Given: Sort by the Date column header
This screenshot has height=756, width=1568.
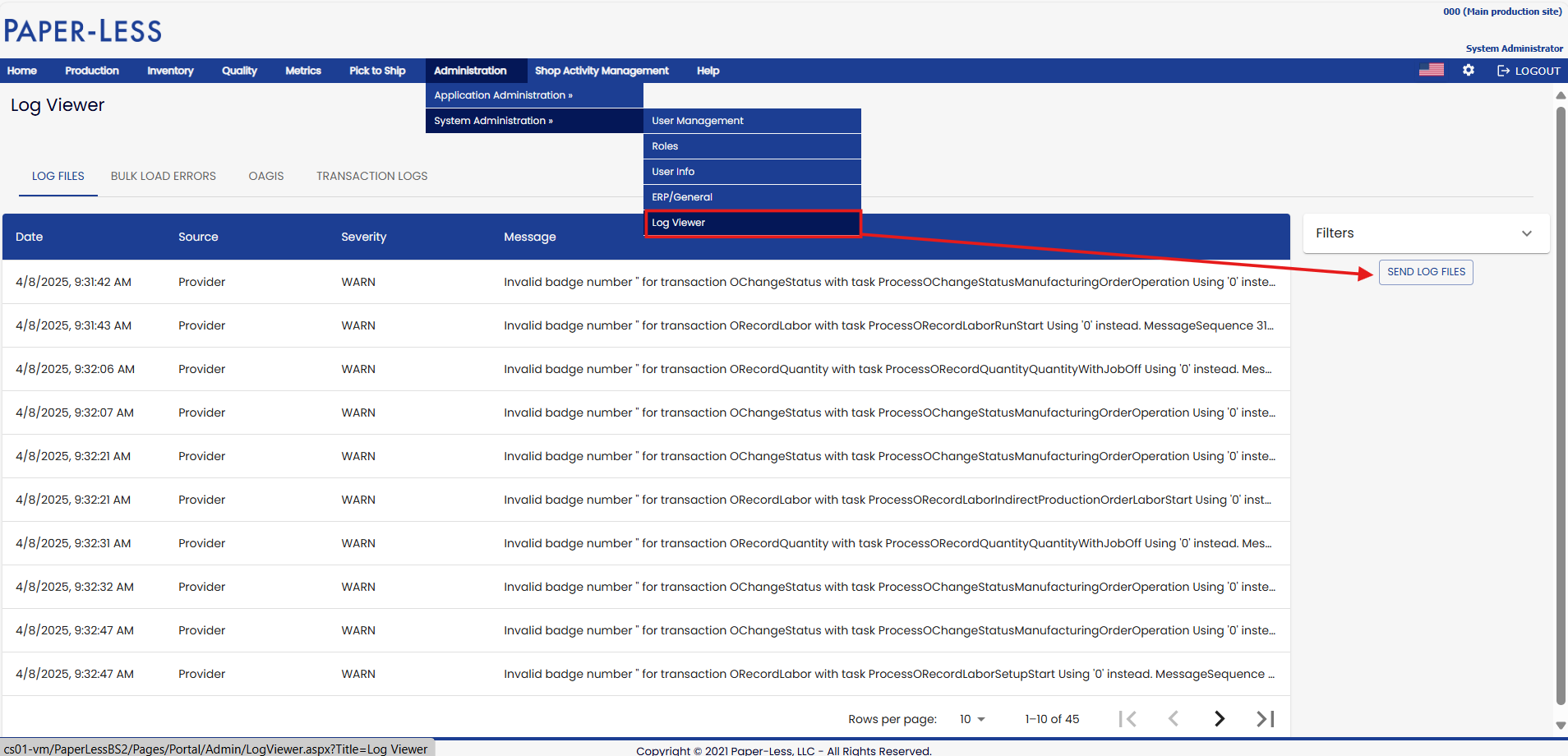Looking at the screenshot, I should [x=30, y=237].
